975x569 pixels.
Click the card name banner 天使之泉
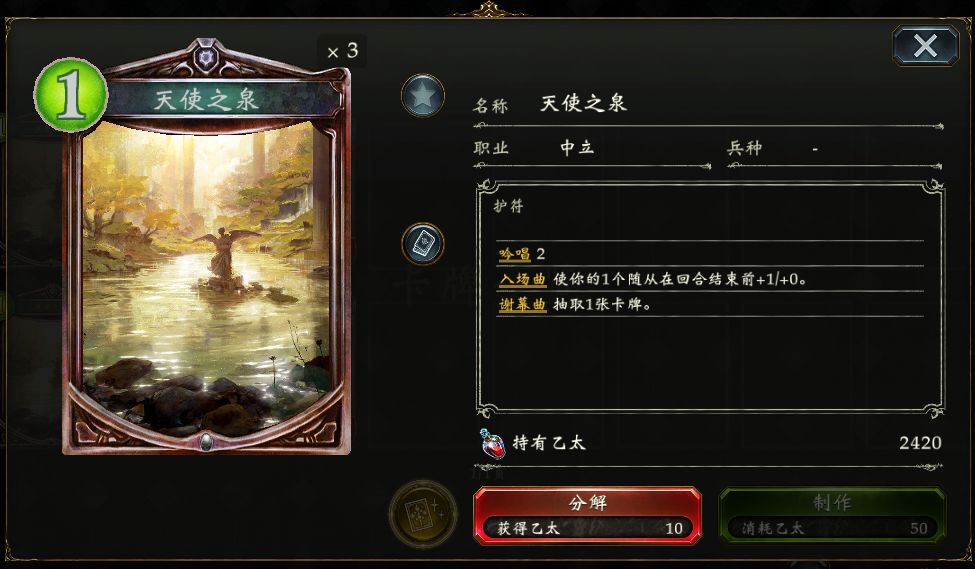point(206,99)
